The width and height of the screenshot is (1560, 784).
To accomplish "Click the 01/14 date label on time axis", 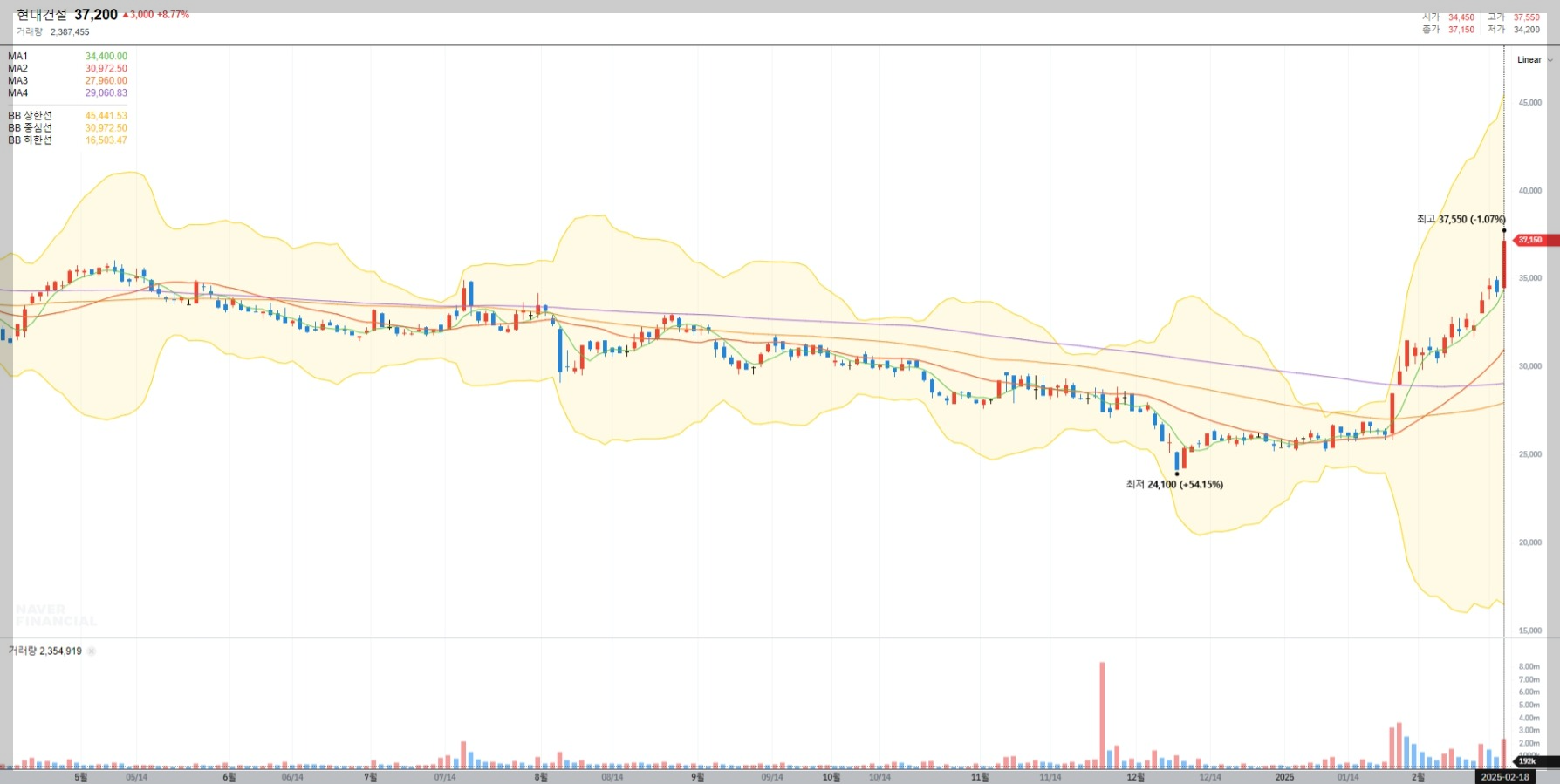I will click(x=1348, y=778).
